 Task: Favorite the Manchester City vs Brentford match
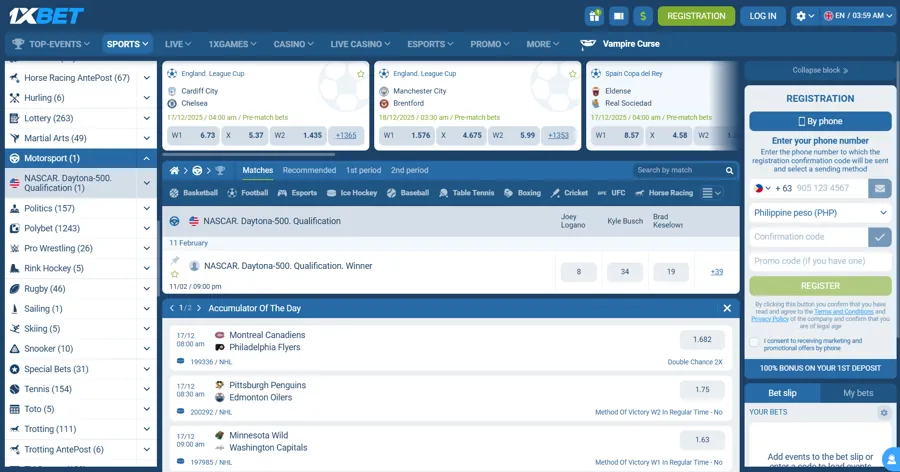point(573,74)
